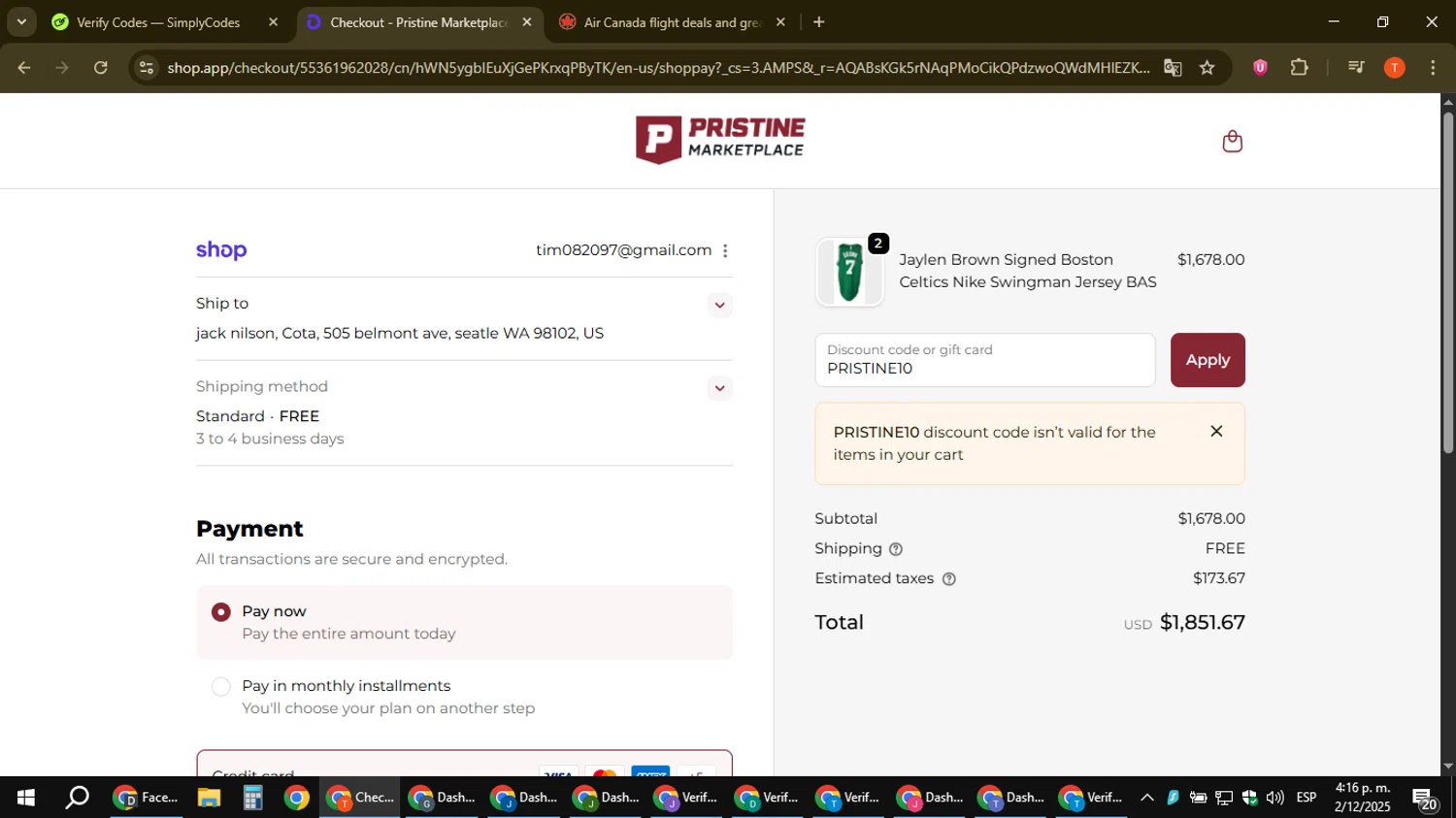Open Chrome three-dot menu
This screenshot has height=818, width=1456.
click(1433, 68)
